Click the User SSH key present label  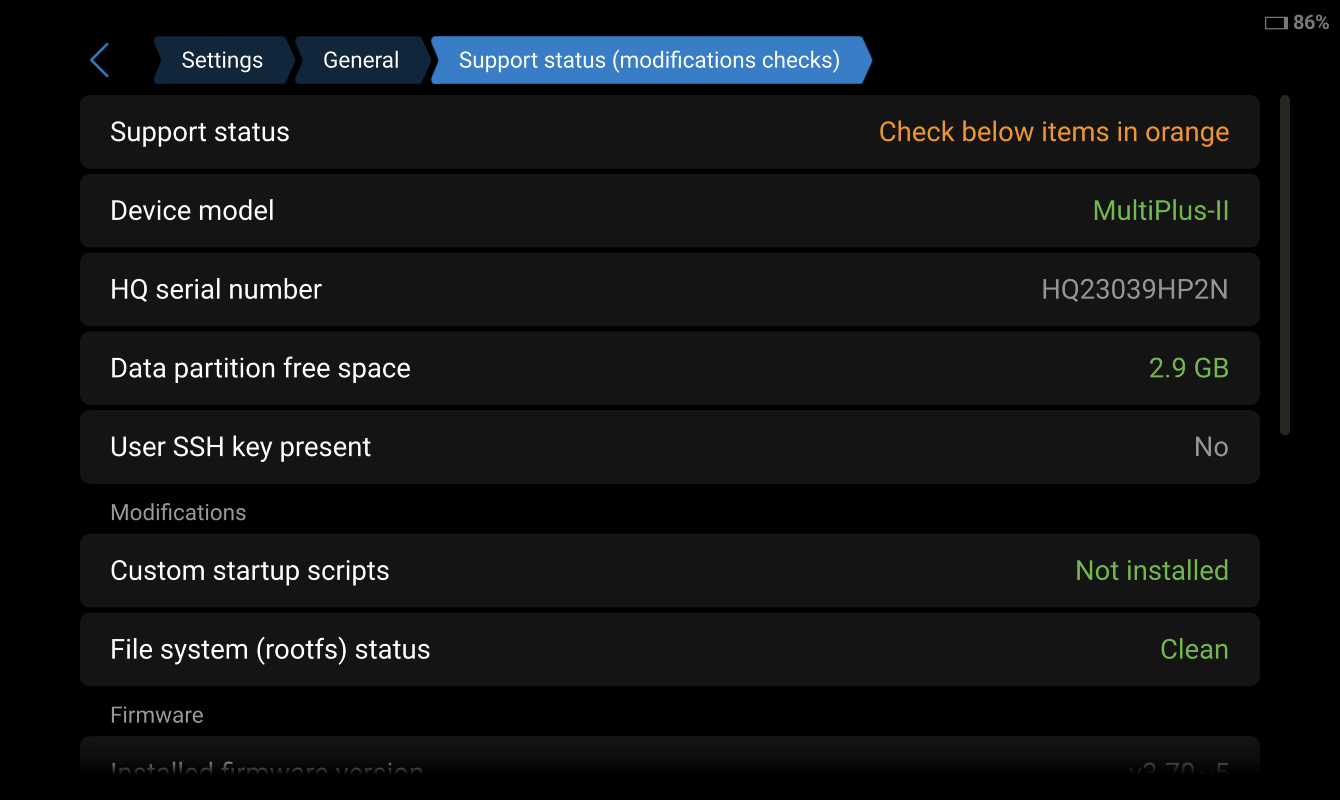240,447
